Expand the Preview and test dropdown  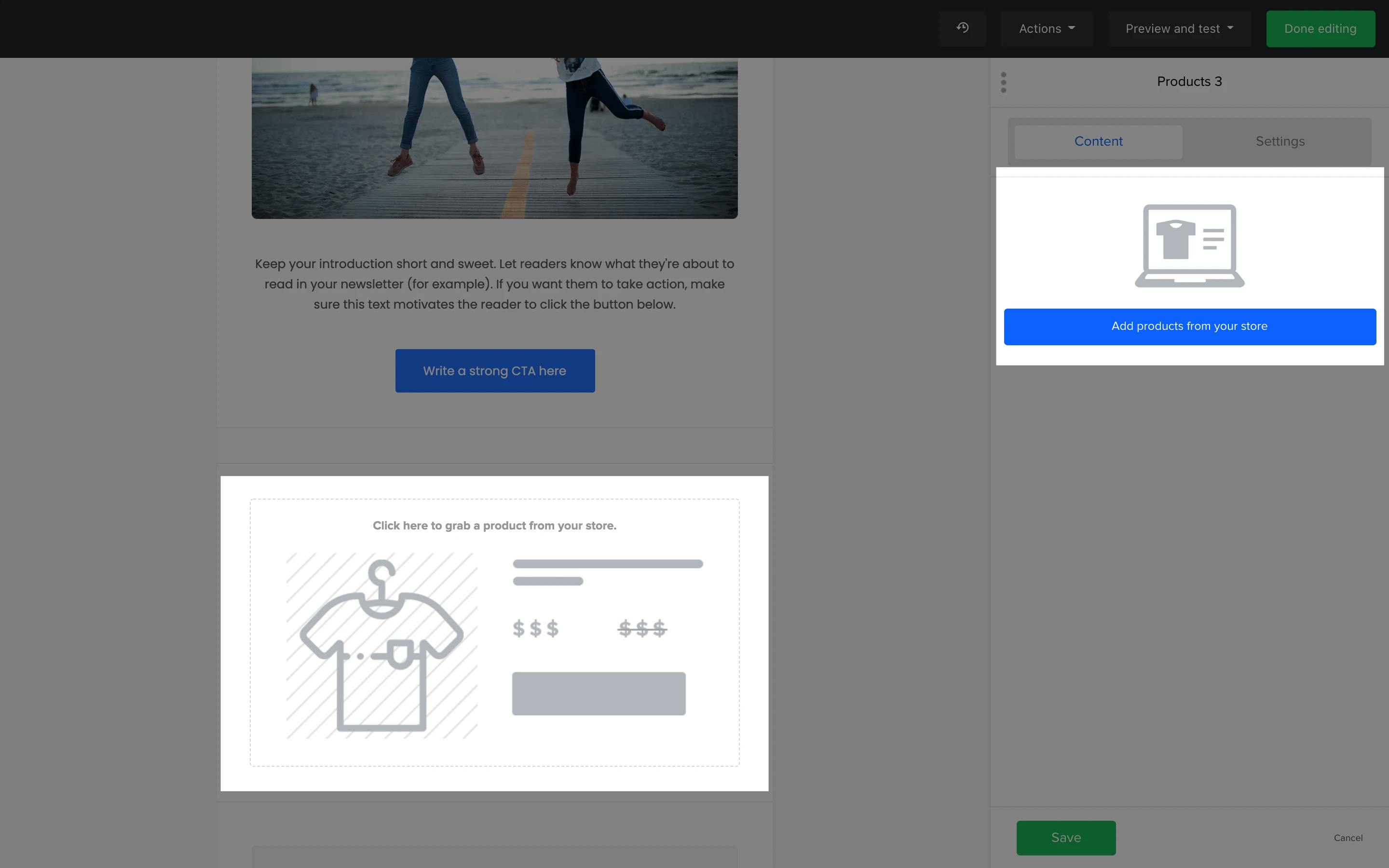[1178, 29]
